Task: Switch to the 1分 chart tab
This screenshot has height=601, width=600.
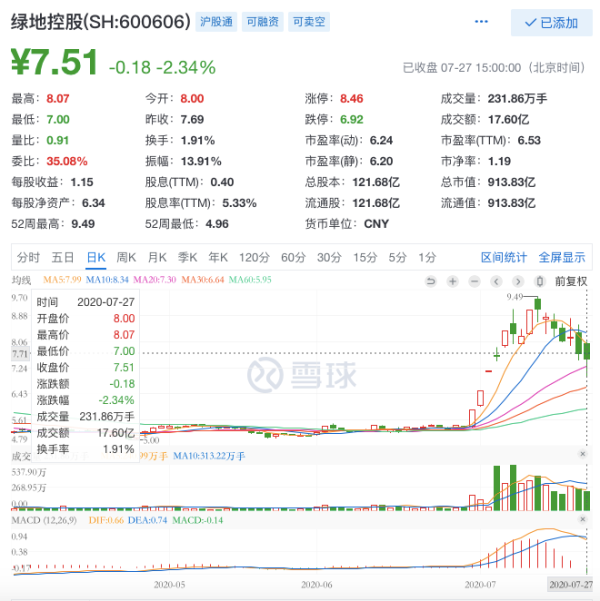Action: point(427,258)
